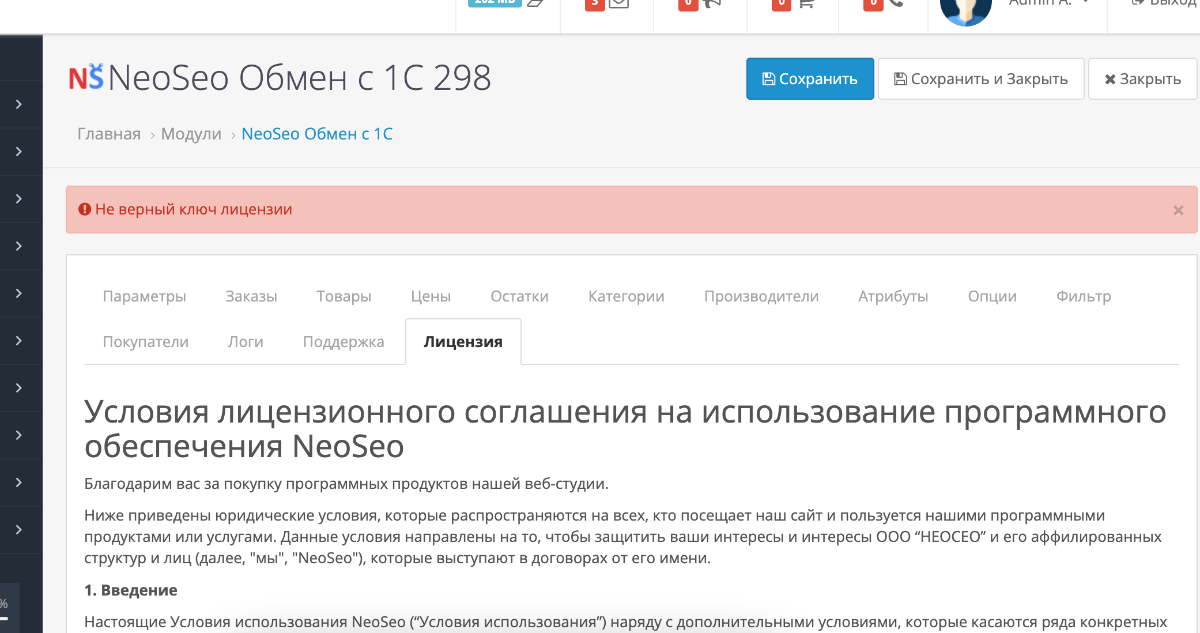Click the license agreement heading text

(625, 428)
